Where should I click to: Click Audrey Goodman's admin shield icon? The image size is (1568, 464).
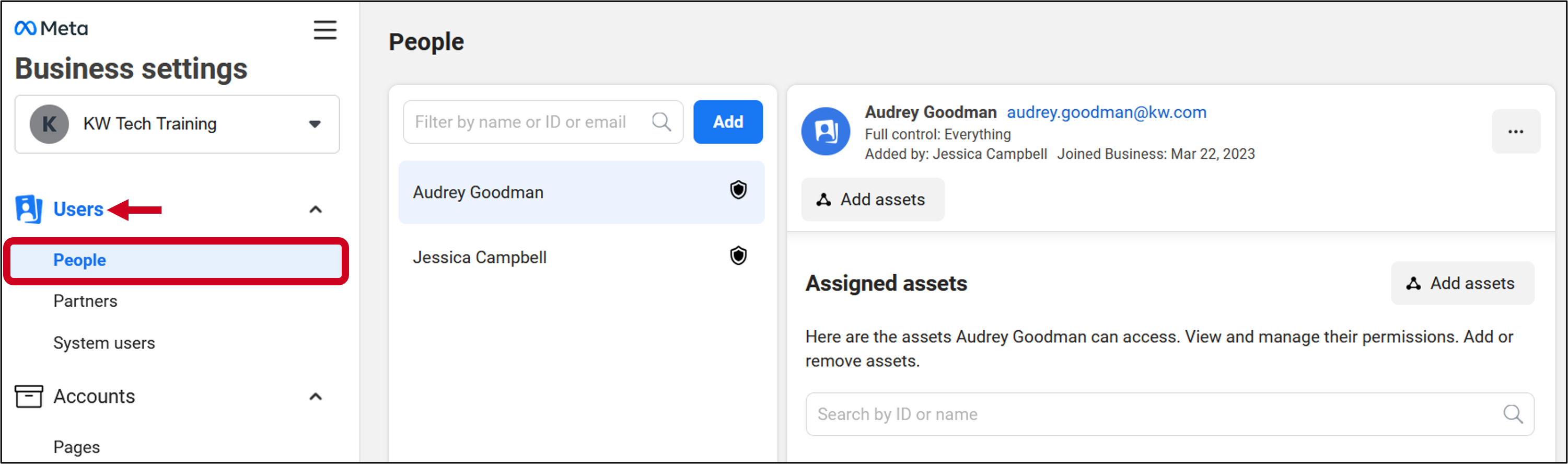click(x=738, y=191)
